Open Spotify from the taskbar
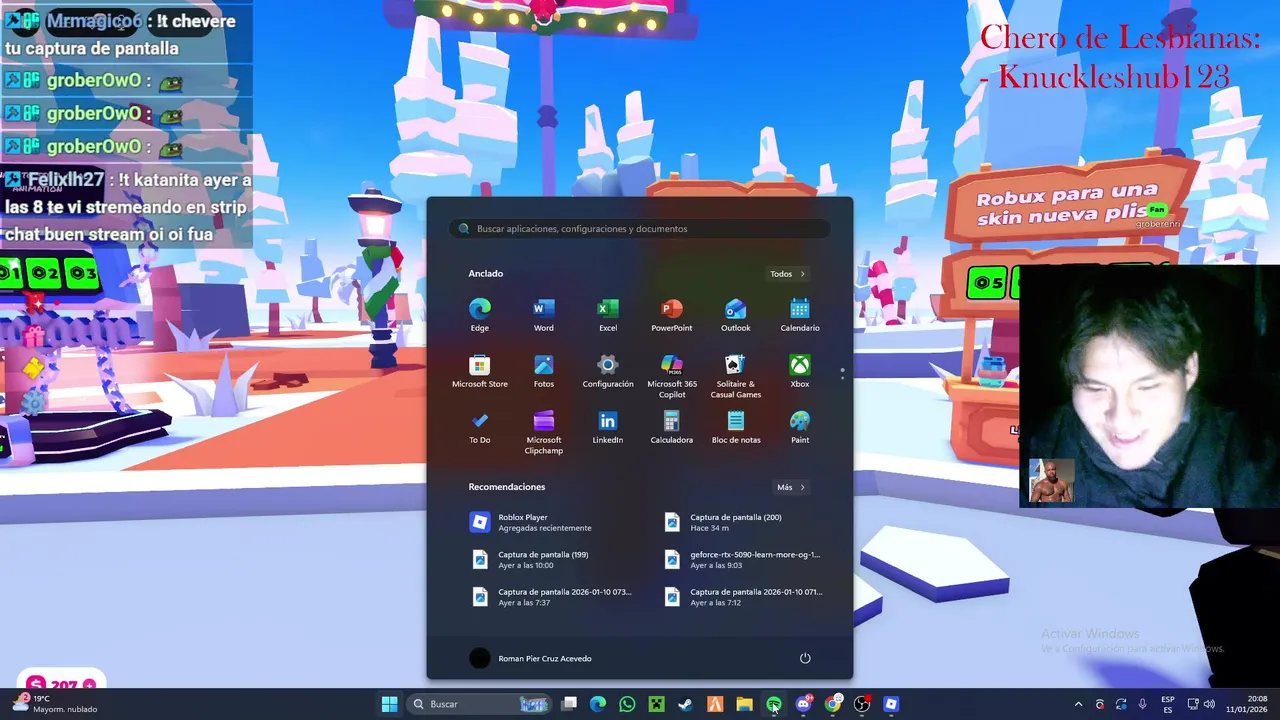 (774, 704)
